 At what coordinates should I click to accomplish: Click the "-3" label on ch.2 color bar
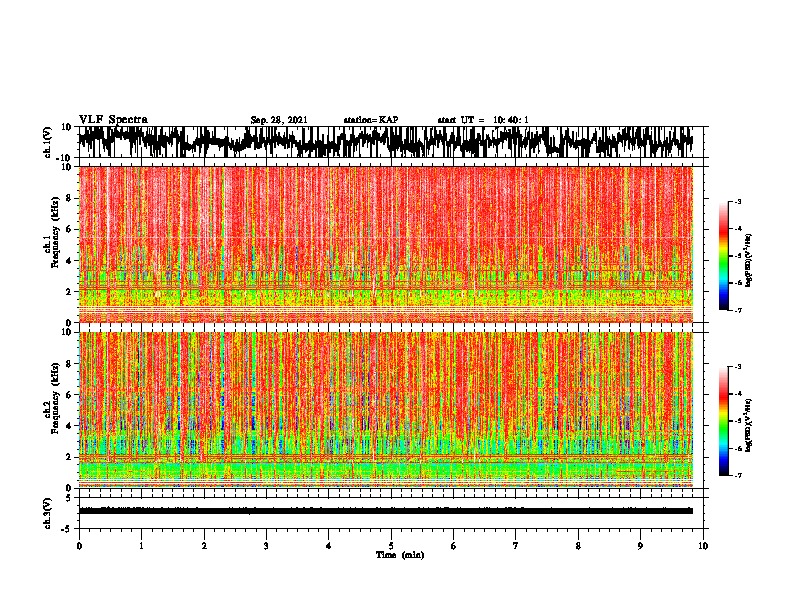pyautogui.click(x=737, y=367)
